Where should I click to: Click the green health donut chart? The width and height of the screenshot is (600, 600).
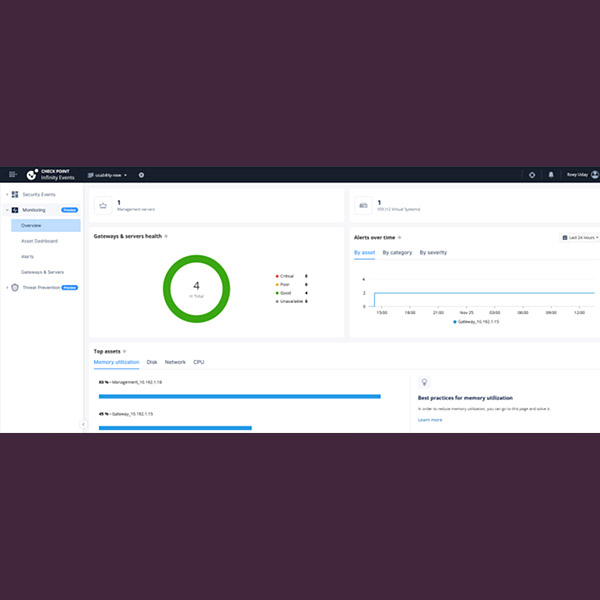[x=196, y=289]
